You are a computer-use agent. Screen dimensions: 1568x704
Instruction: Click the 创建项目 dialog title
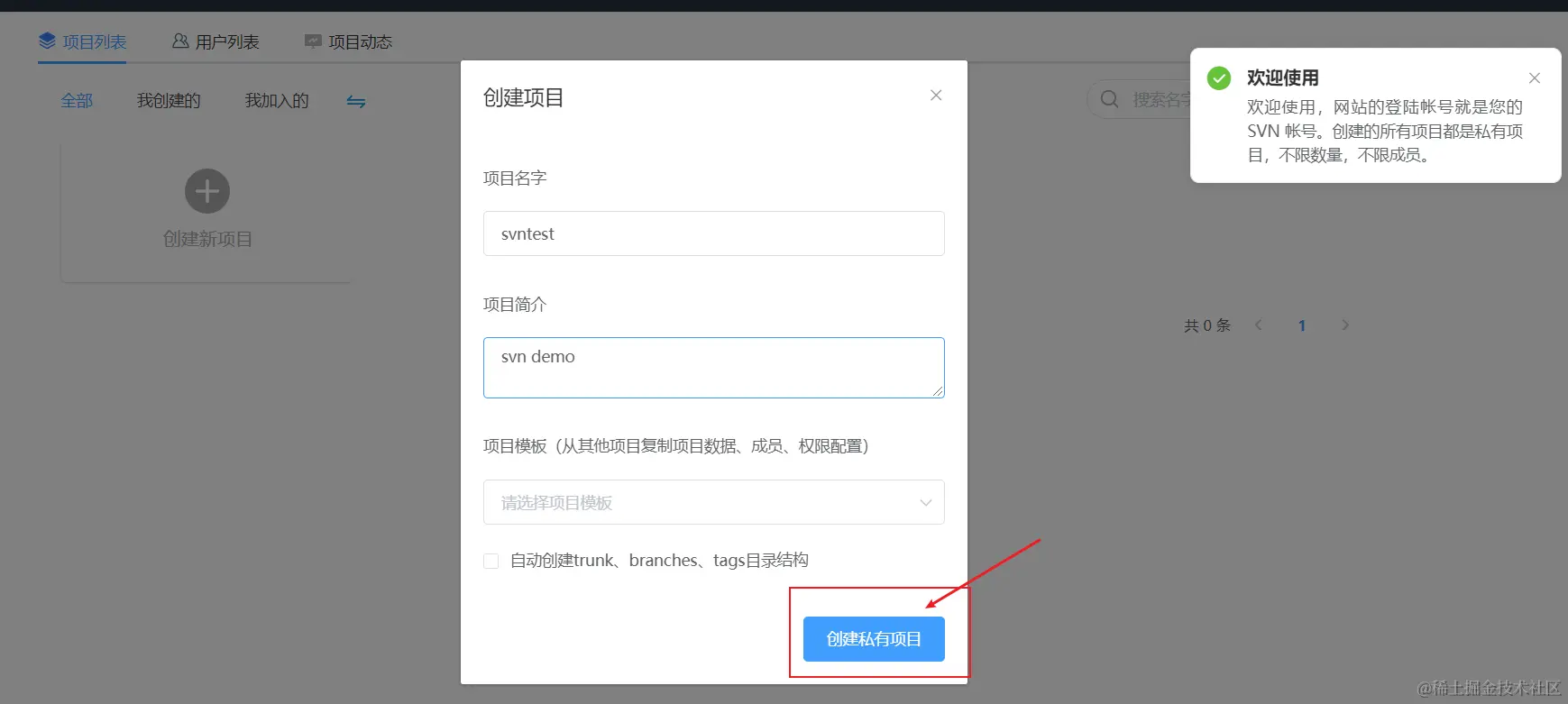coord(524,97)
